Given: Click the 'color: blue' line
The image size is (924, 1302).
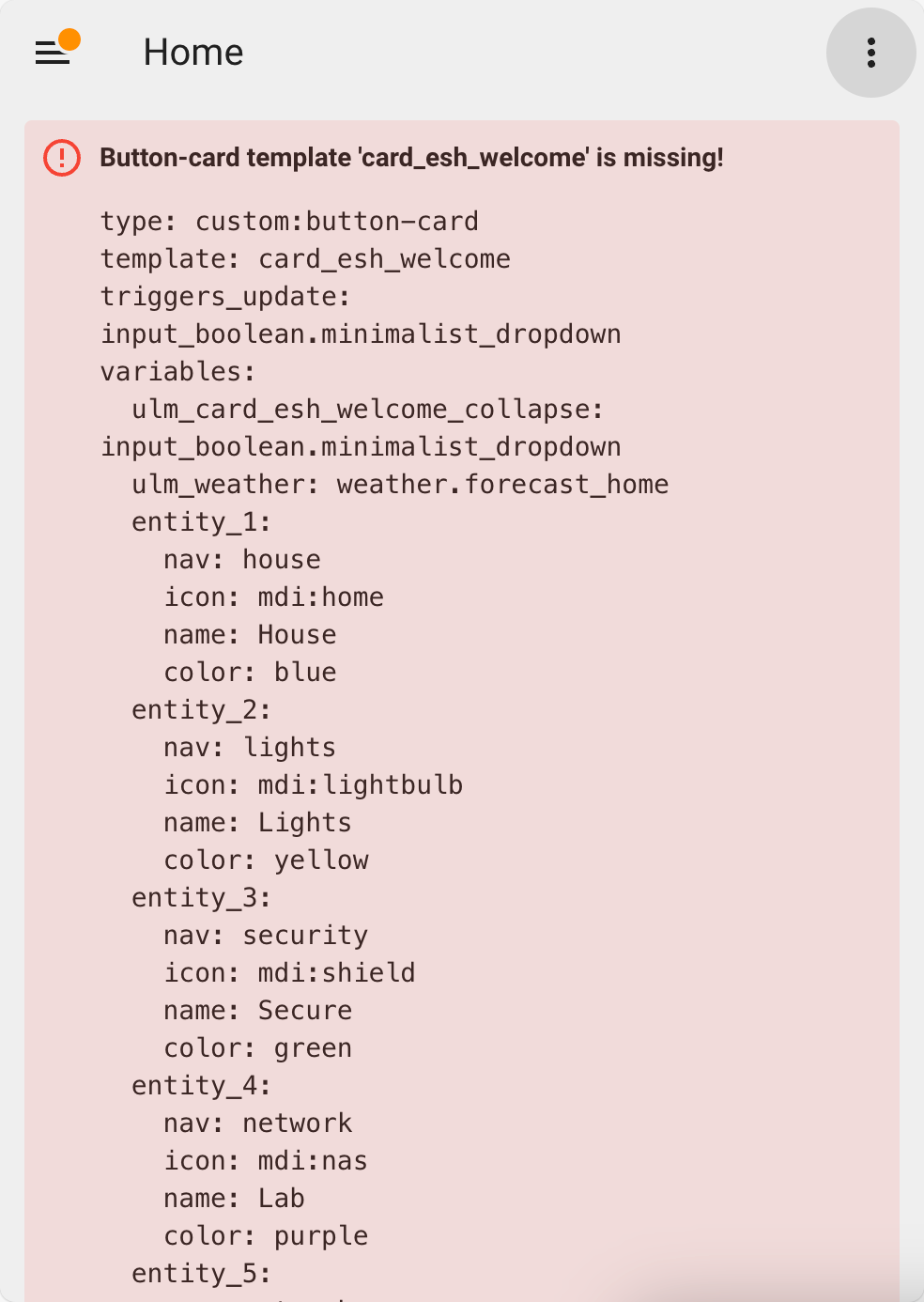Looking at the screenshot, I should point(250,673).
